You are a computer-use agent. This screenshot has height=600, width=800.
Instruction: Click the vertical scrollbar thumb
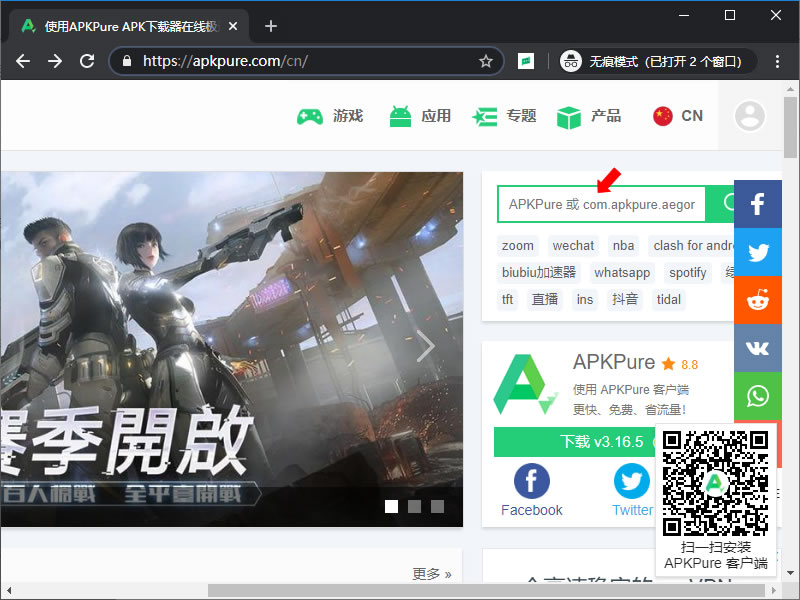[790, 128]
